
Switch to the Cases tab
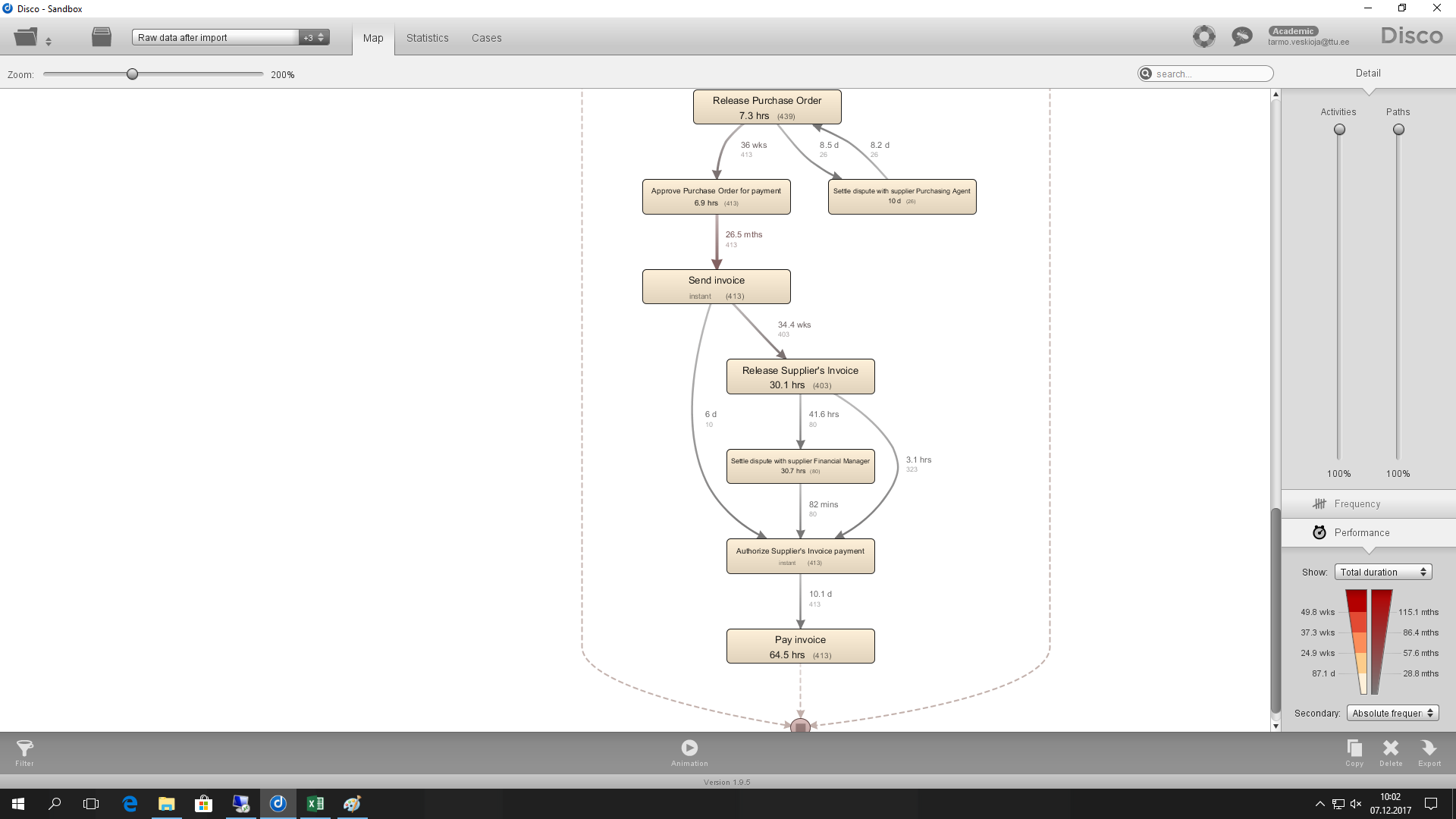(x=486, y=38)
